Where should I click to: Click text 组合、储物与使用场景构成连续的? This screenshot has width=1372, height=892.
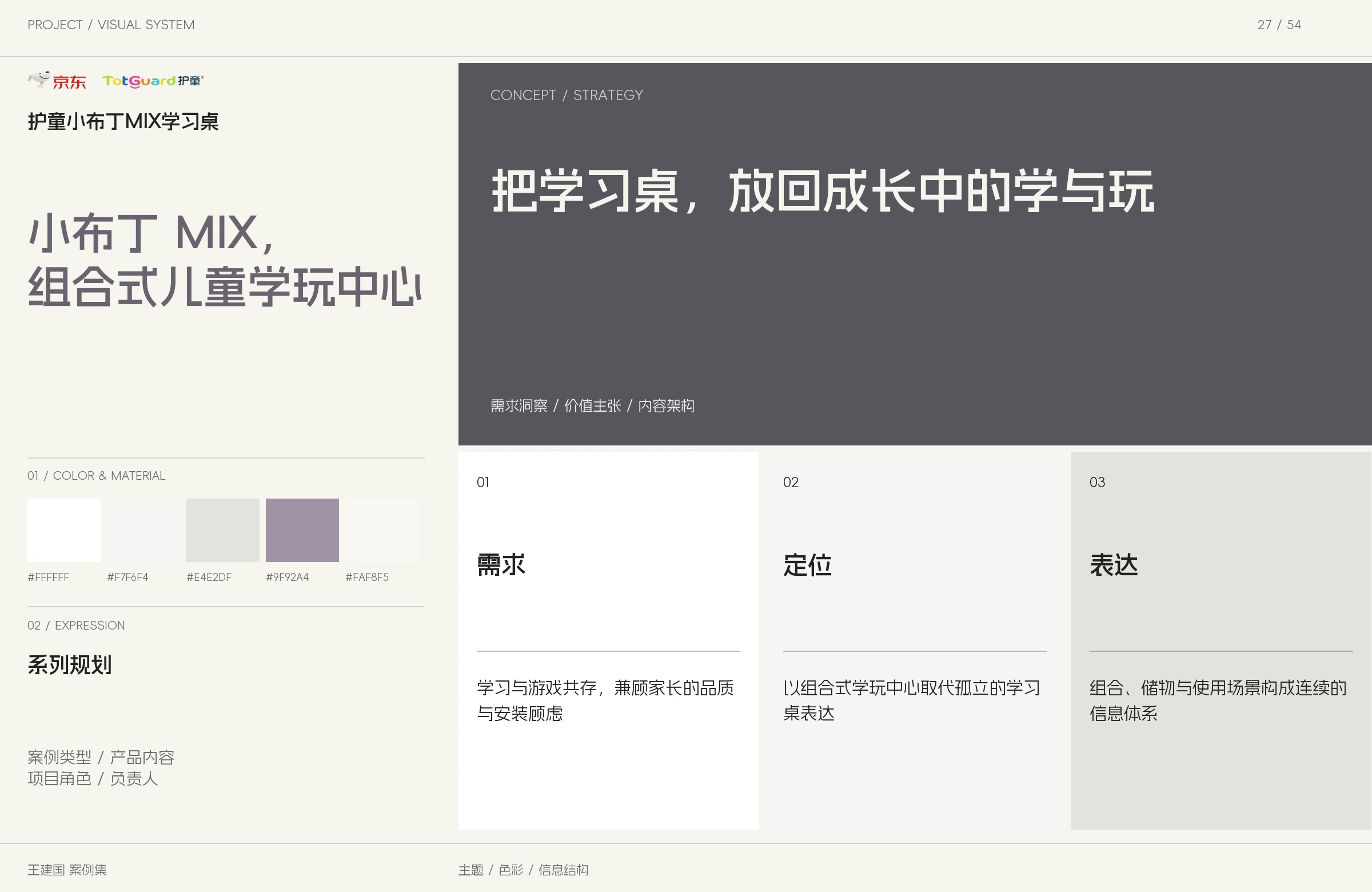[1218, 688]
